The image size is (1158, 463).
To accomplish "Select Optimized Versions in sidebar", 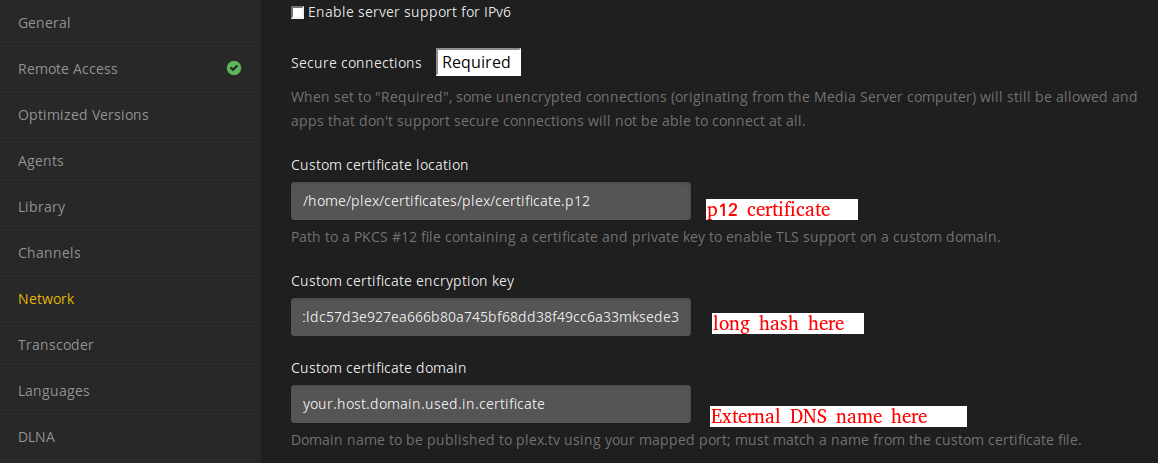I will point(83,115).
